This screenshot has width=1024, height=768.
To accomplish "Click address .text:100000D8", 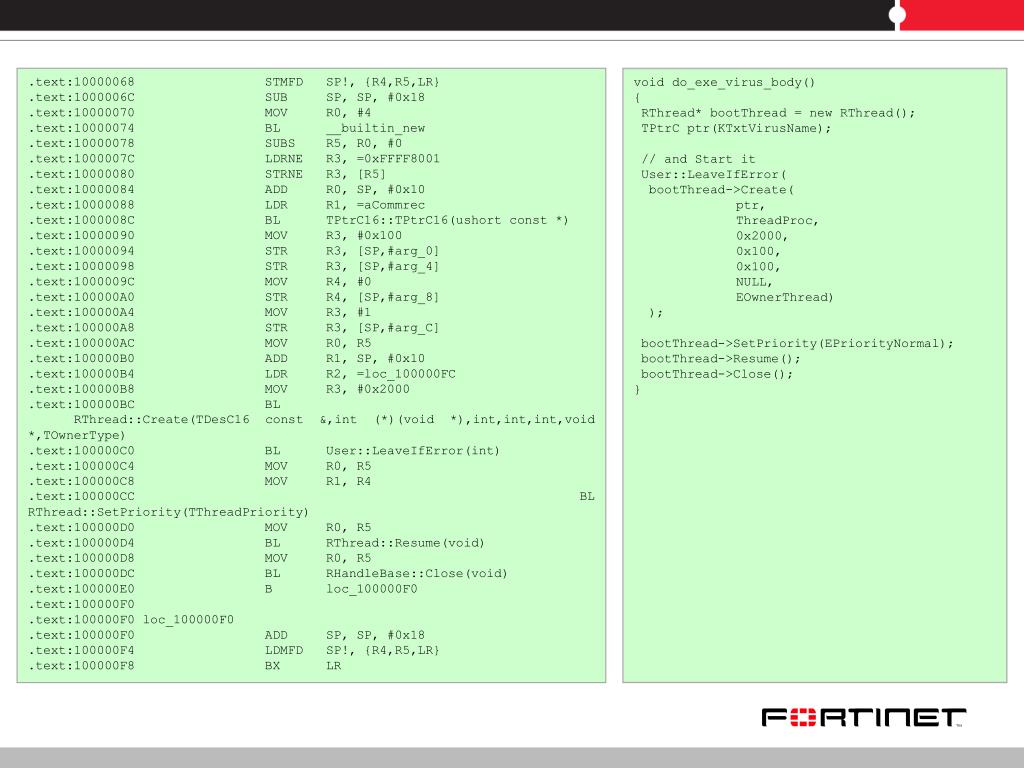I will pos(82,558).
